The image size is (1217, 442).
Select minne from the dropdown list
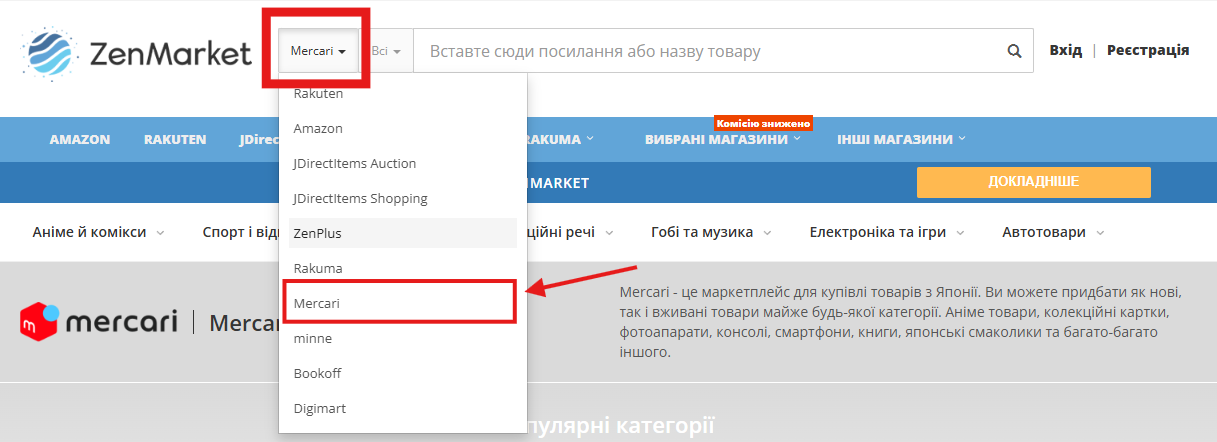point(402,338)
